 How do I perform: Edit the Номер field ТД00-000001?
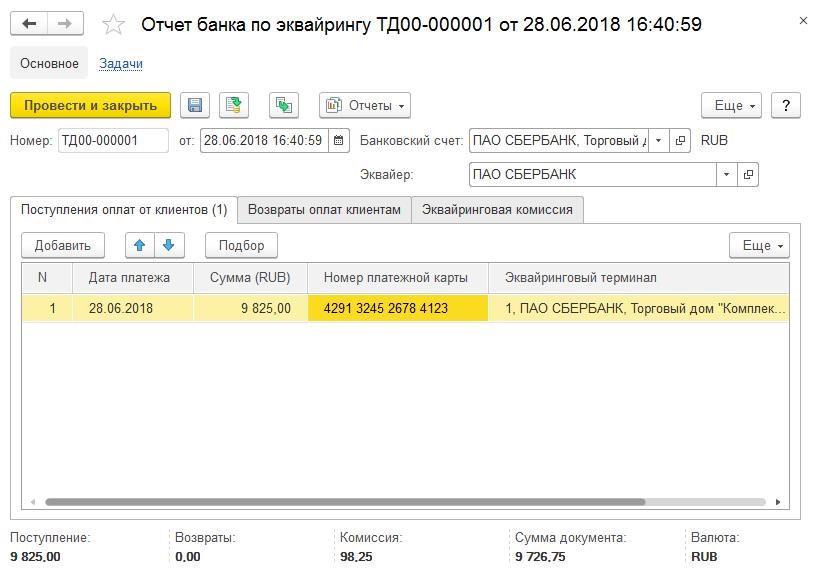pos(113,141)
